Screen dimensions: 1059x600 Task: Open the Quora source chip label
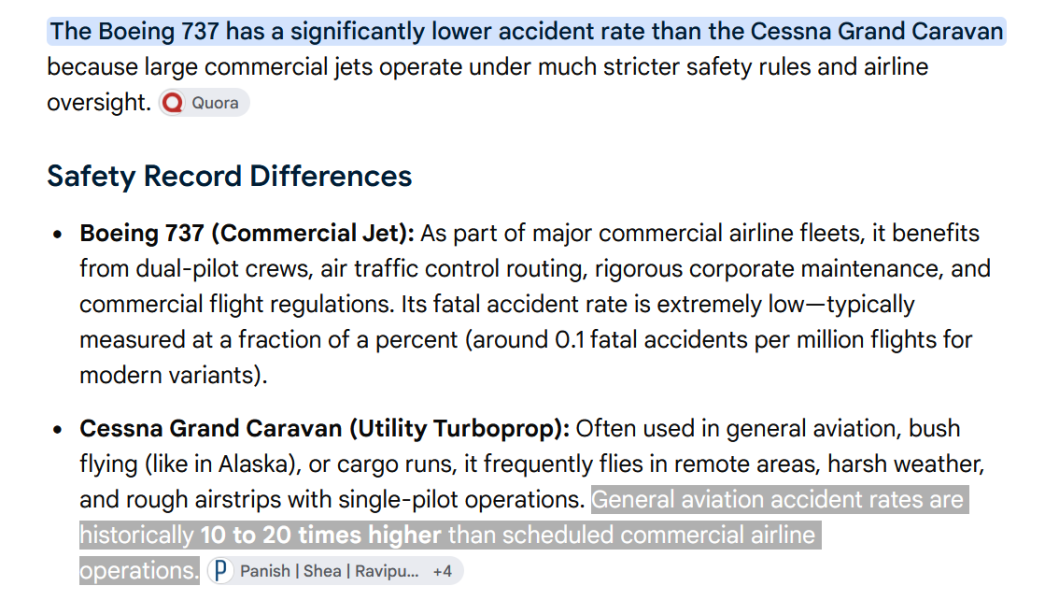click(215, 103)
